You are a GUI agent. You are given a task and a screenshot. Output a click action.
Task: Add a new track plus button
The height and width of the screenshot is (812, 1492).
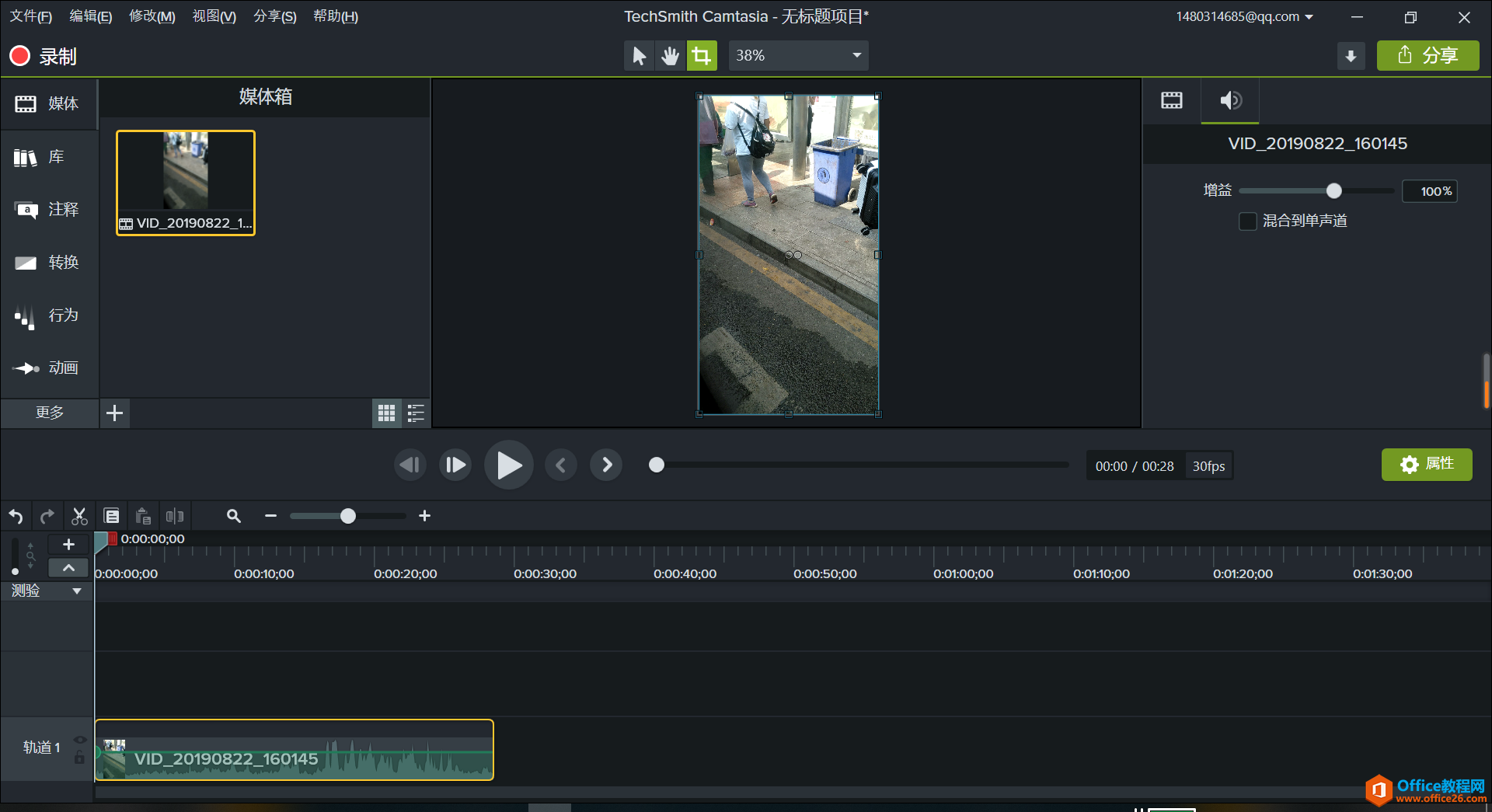[x=68, y=544]
